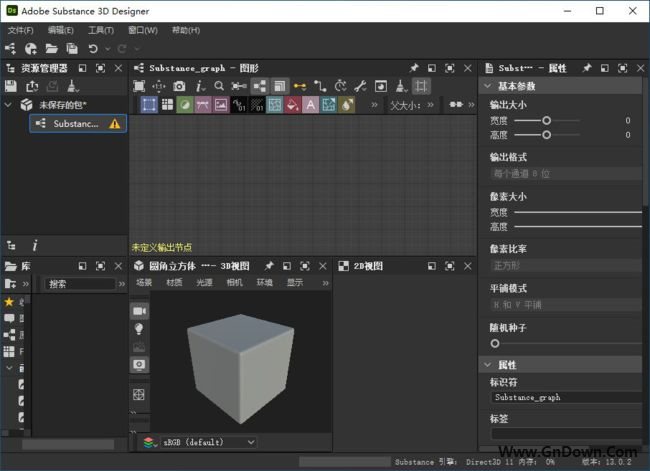Click the connector link style icon
The width and height of the screenshot is (650, 471).
coord(320,86)
